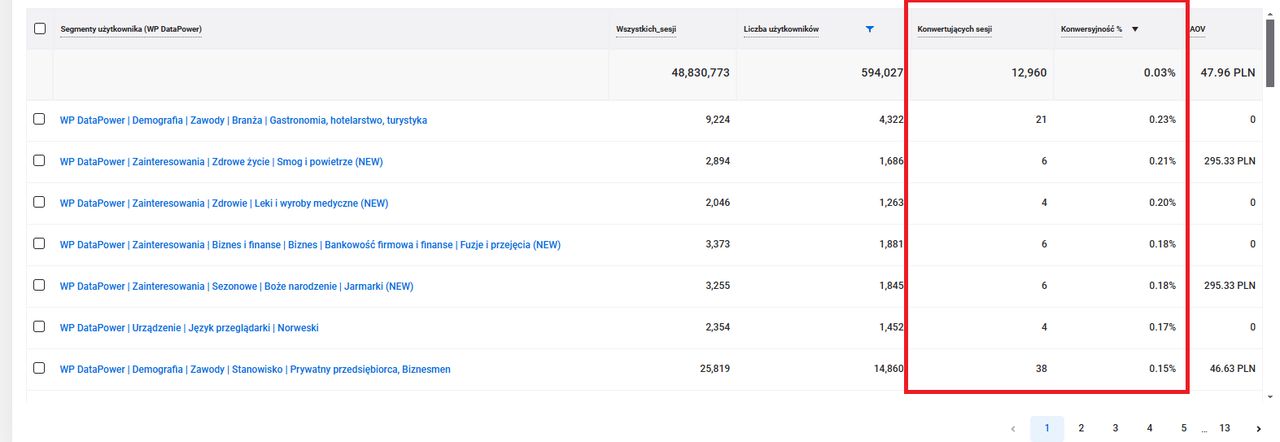Sort by Wszystkich_sesji column header

point(646,29)
